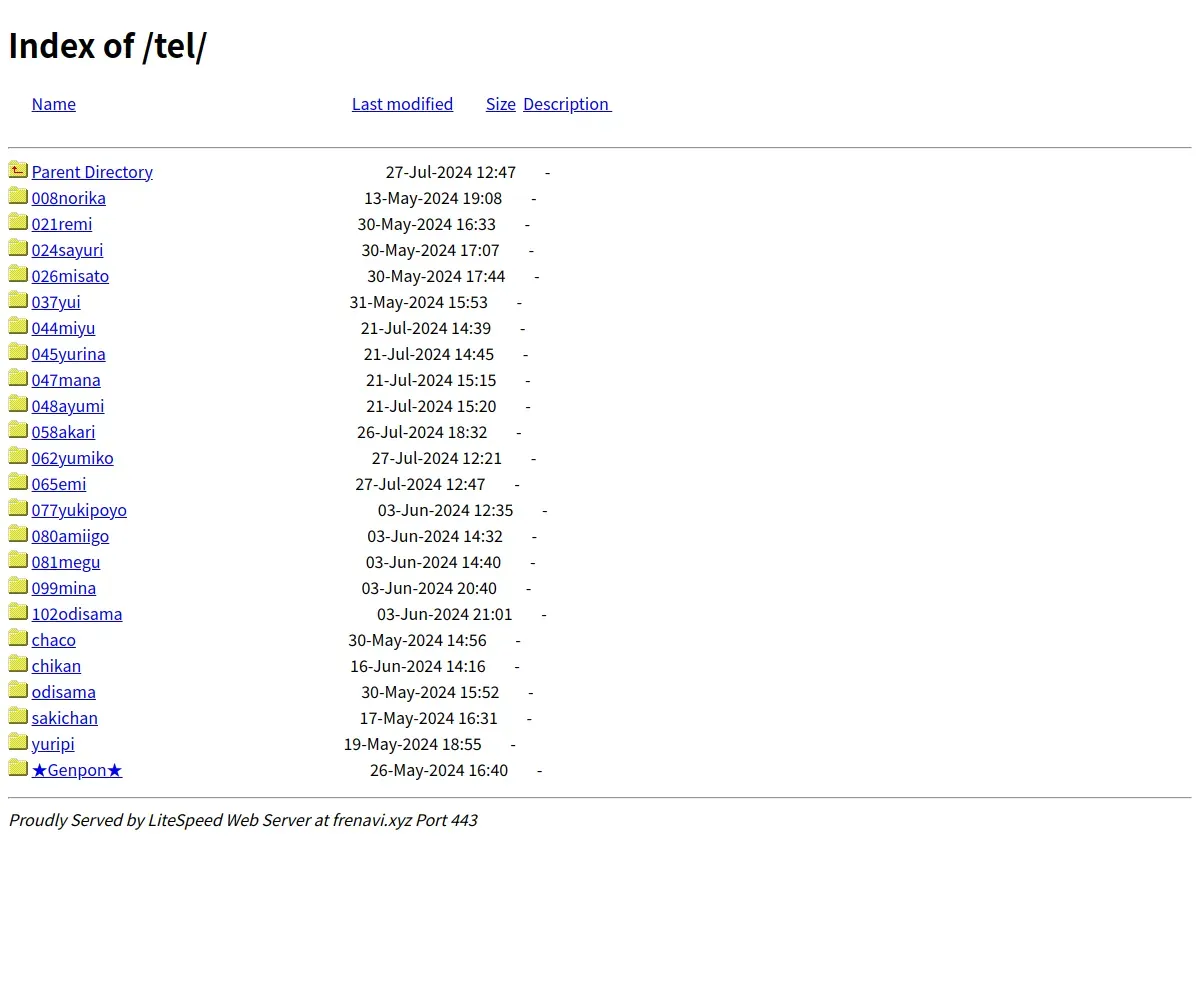Open the 024sayuri directory link
Viewport: 1200px width, 1000px height.
[67, 250]
